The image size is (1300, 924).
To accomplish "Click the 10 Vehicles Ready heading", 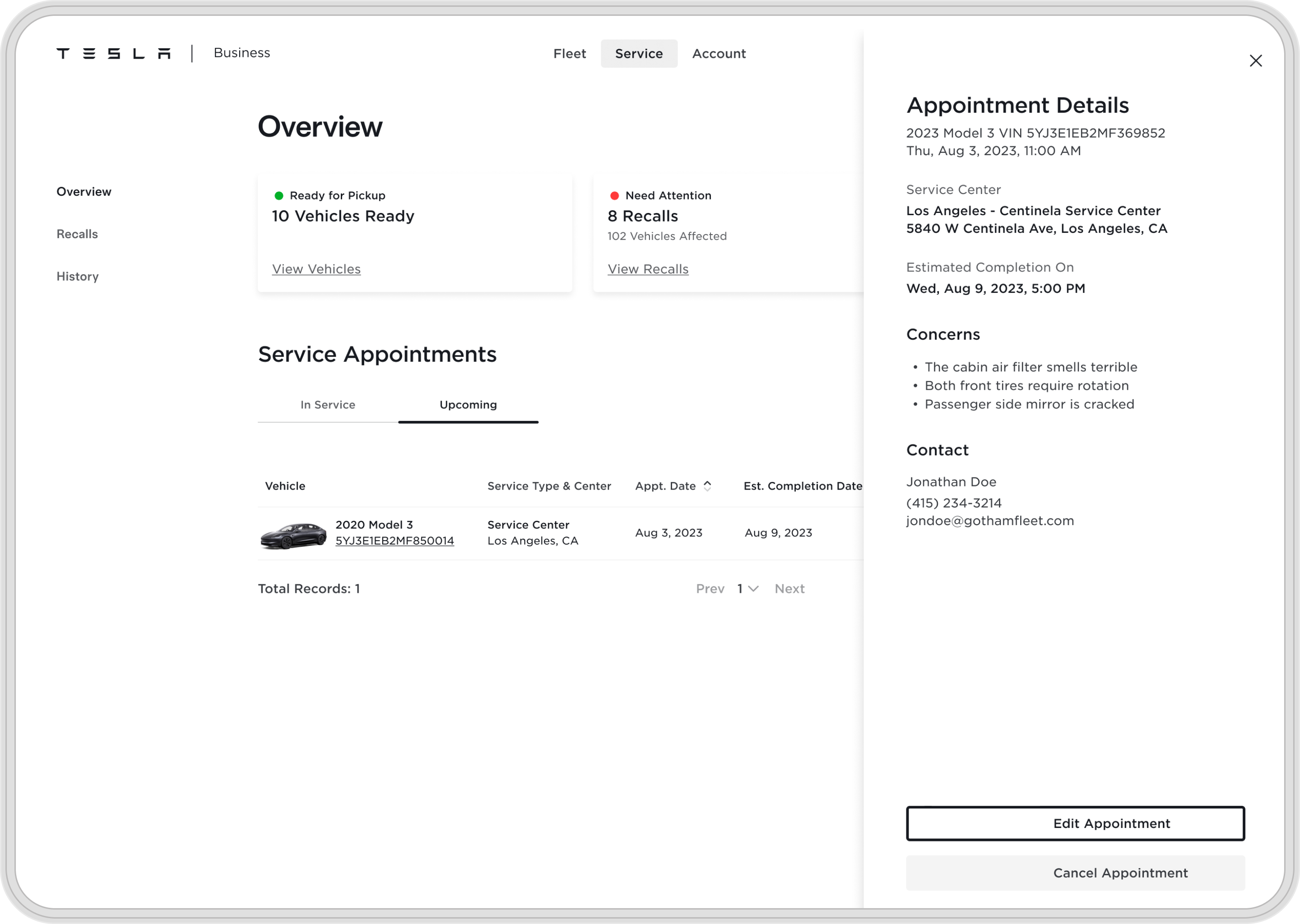I will pyautogui.click(x=343, y=216).
